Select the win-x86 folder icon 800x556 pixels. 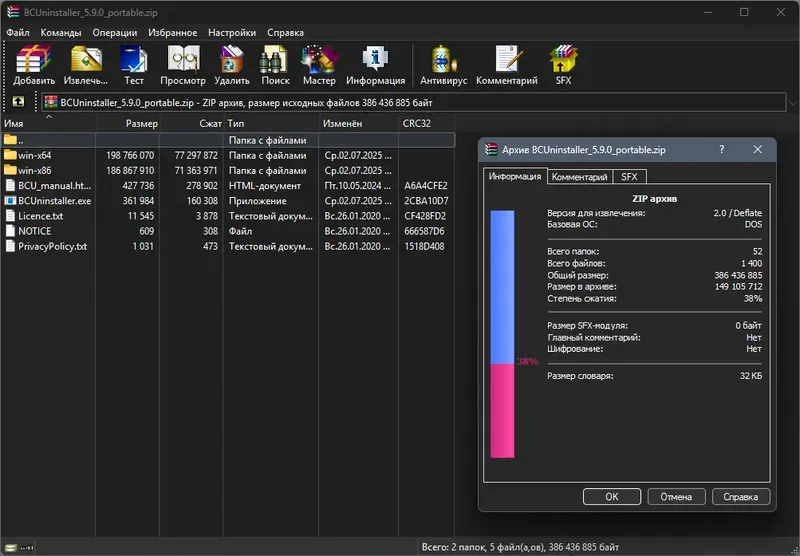tap(10, 170)
